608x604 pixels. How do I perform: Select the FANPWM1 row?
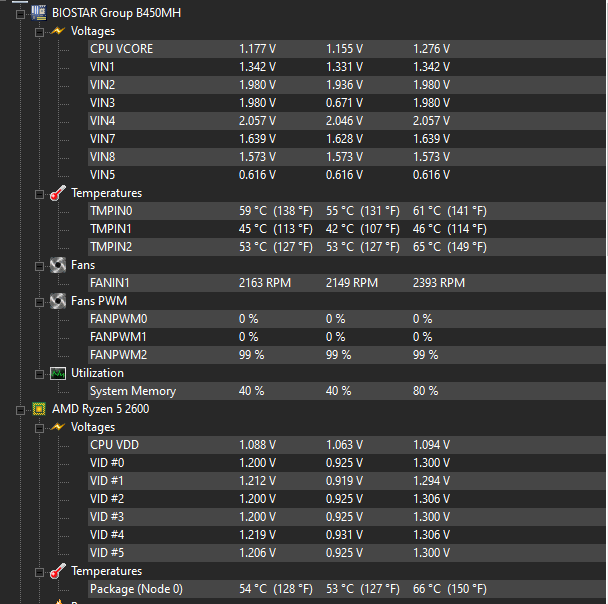[347, 337]
